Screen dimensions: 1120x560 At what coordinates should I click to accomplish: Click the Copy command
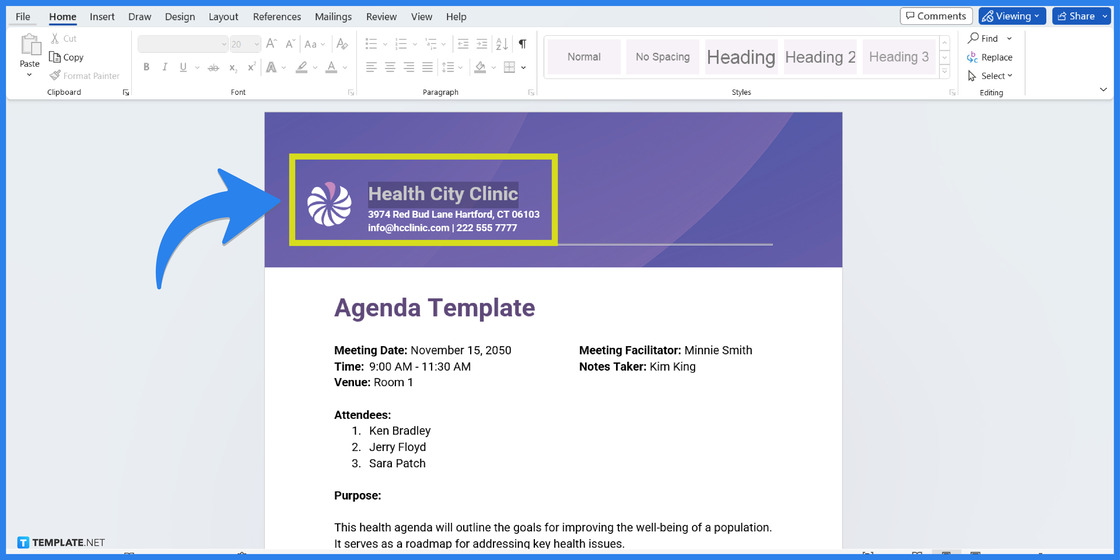point(66,57)
